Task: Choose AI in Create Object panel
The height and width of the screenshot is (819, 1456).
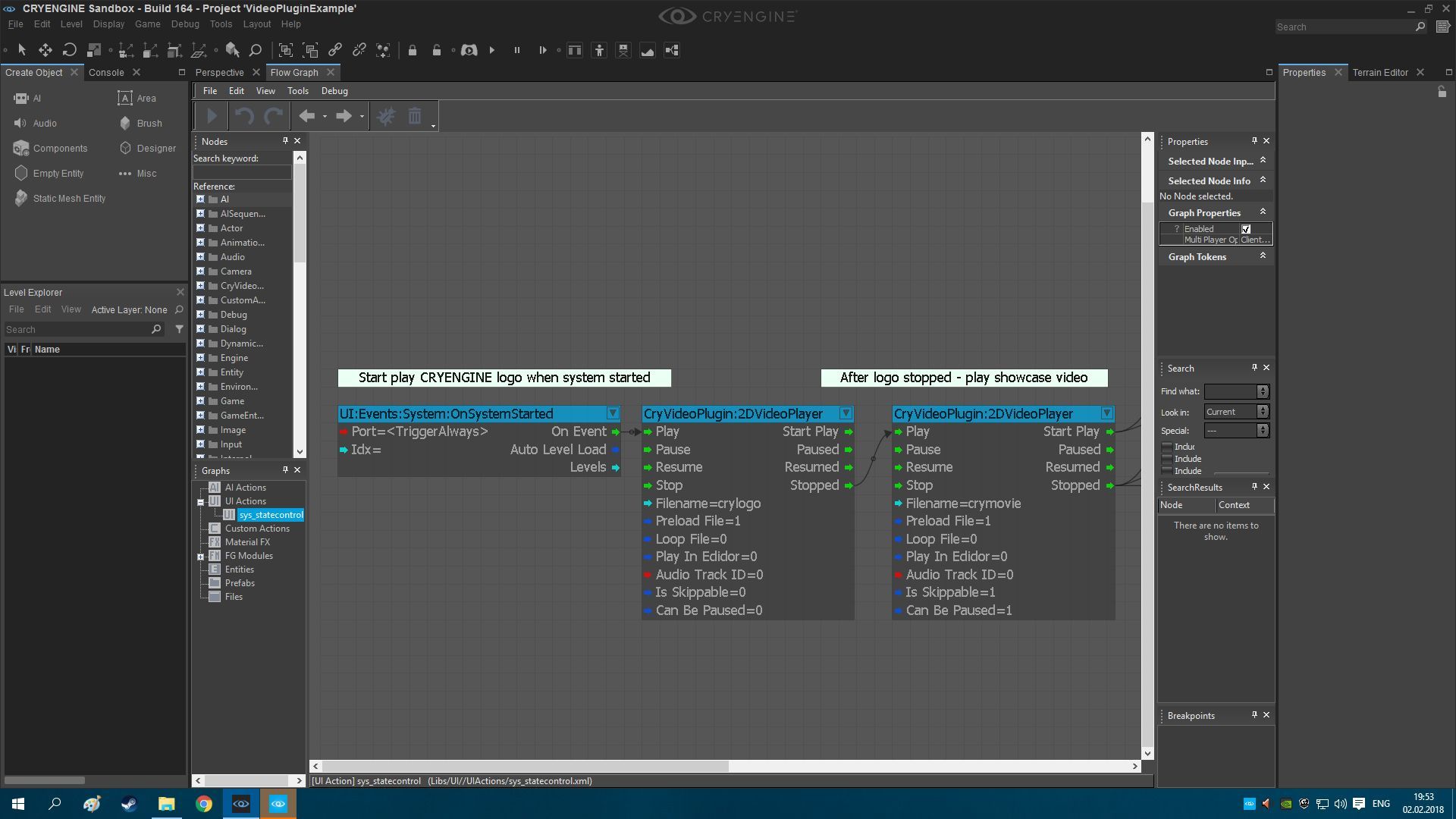Action: pyautogui.click(x=28, y=99)
